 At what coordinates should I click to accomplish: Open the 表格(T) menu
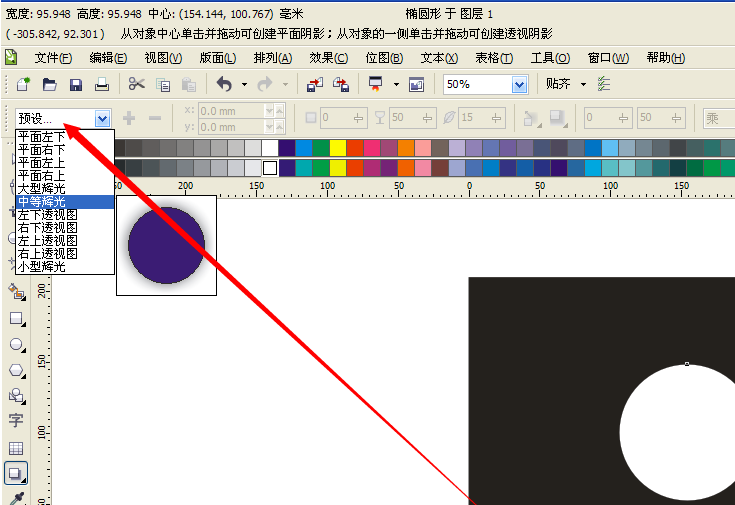tap(494, 58)
